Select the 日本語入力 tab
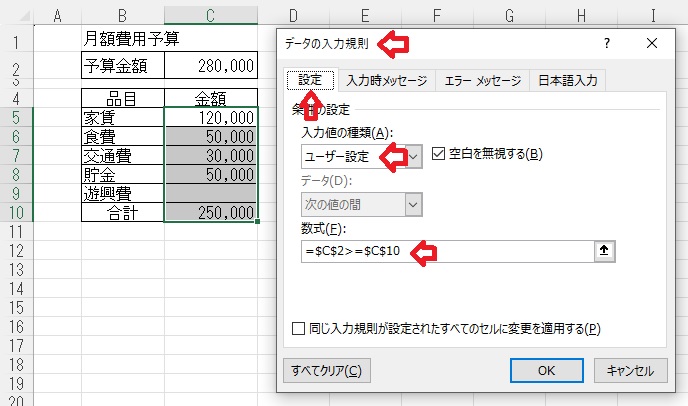Image resolution: width=688 pixels, height=406 pixels. [x=568, y=81]
